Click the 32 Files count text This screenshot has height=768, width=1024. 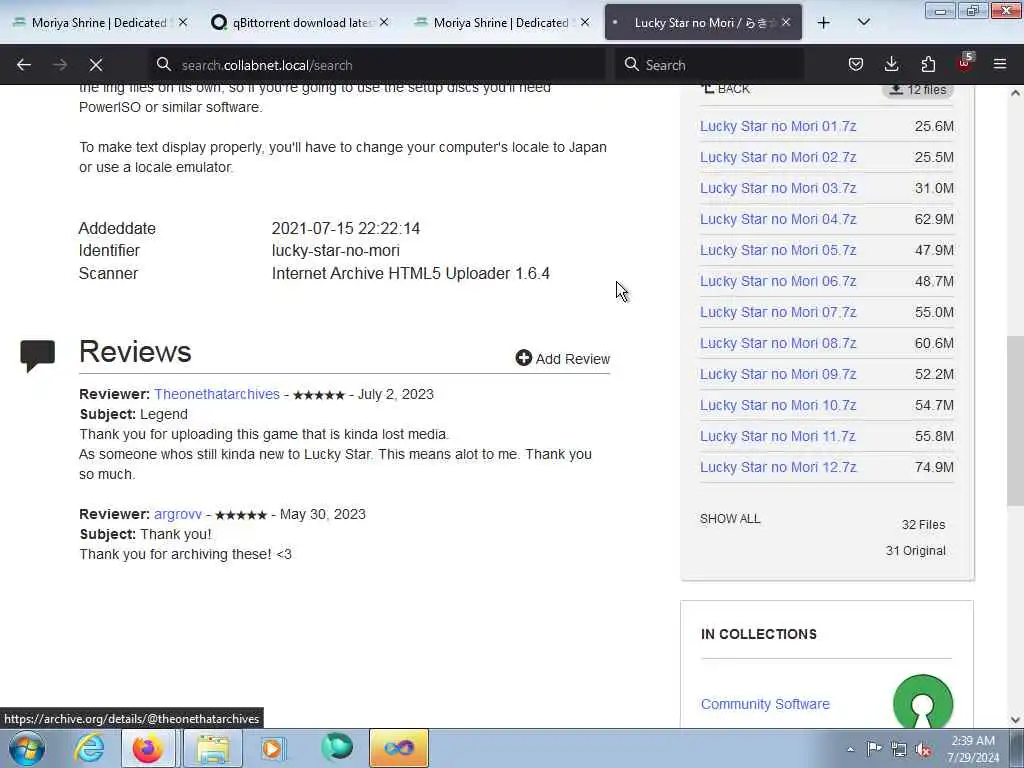pos(923,525)
